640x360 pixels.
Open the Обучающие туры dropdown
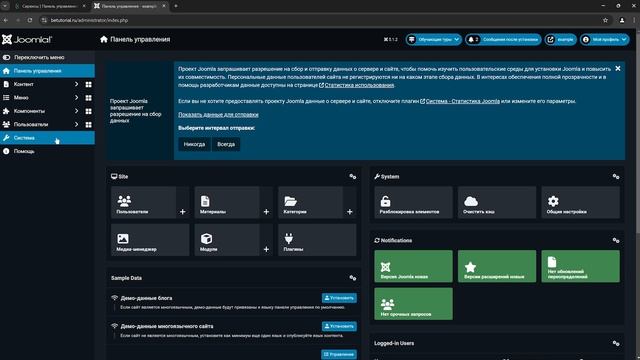pyautogui.click(x=433, y=40)
